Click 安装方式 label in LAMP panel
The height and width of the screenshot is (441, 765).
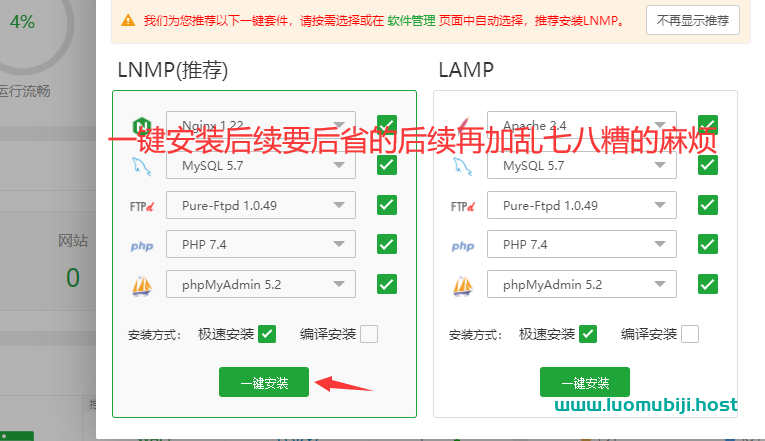coord(475,335)
